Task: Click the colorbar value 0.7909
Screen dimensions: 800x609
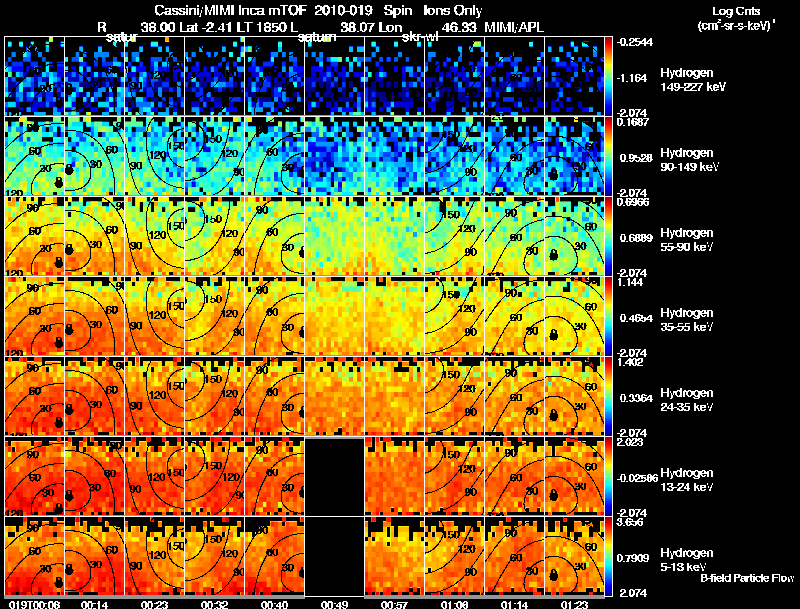Action: (x=633, y=558)
